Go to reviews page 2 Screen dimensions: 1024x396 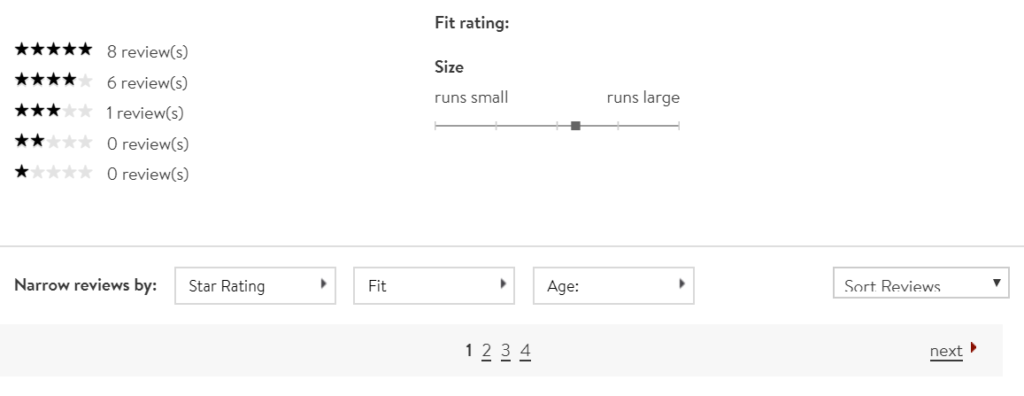pyautogui.click(x=486, y=352)
